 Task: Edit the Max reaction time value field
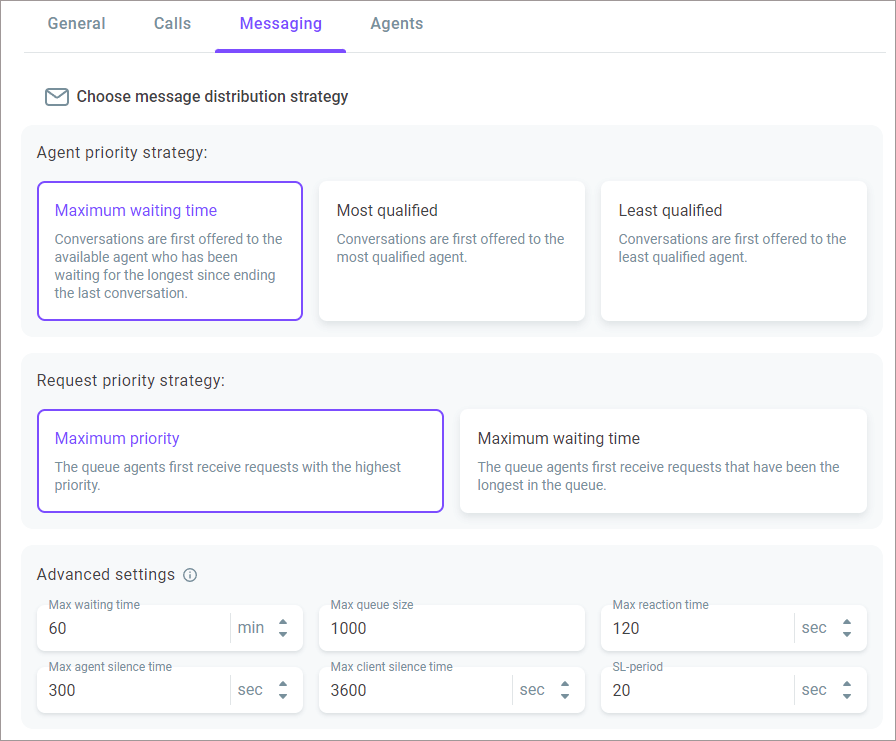[697, 628]
